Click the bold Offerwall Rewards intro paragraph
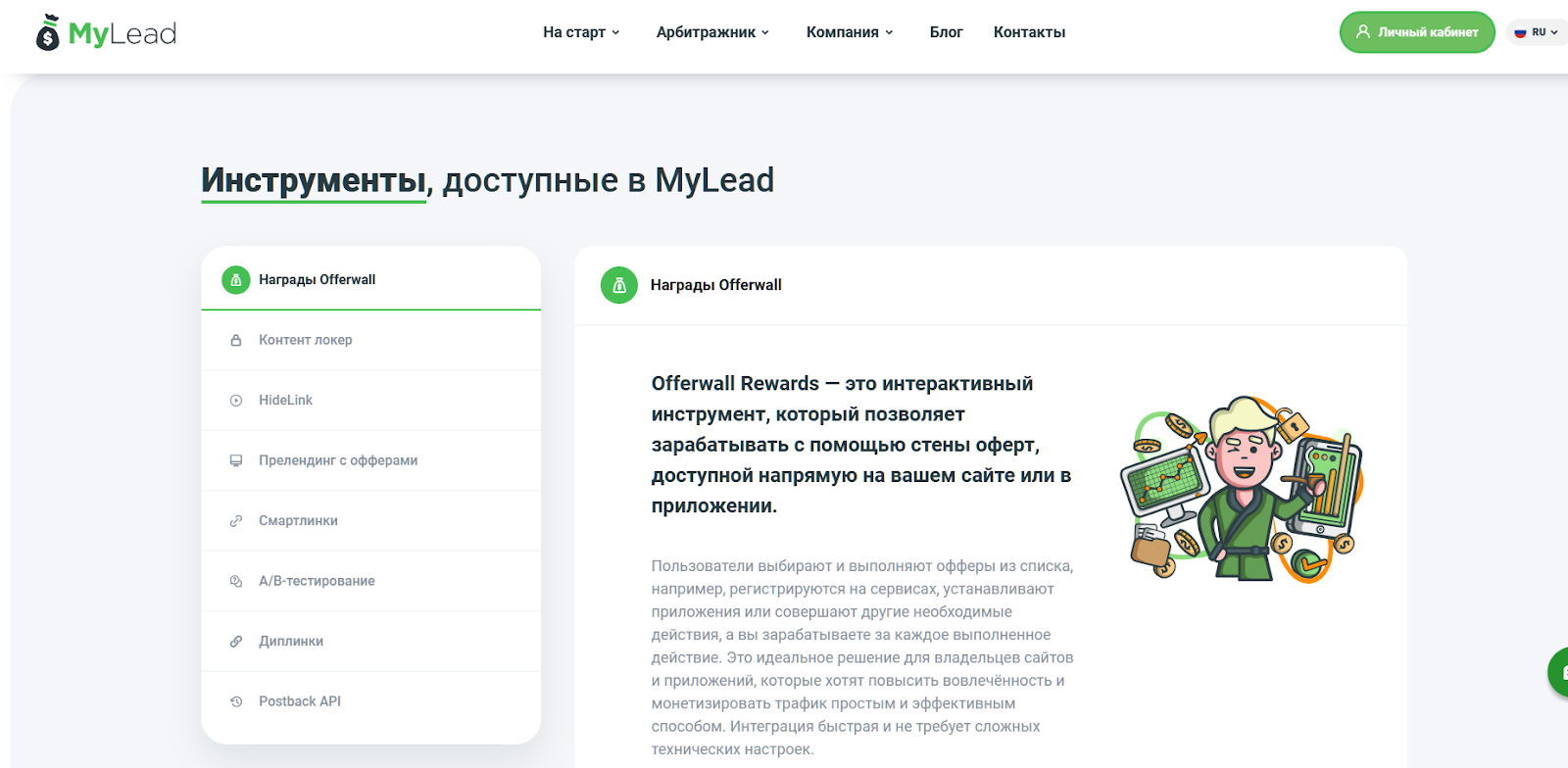The image size is (1568, 768). click(x=861, y=445)
